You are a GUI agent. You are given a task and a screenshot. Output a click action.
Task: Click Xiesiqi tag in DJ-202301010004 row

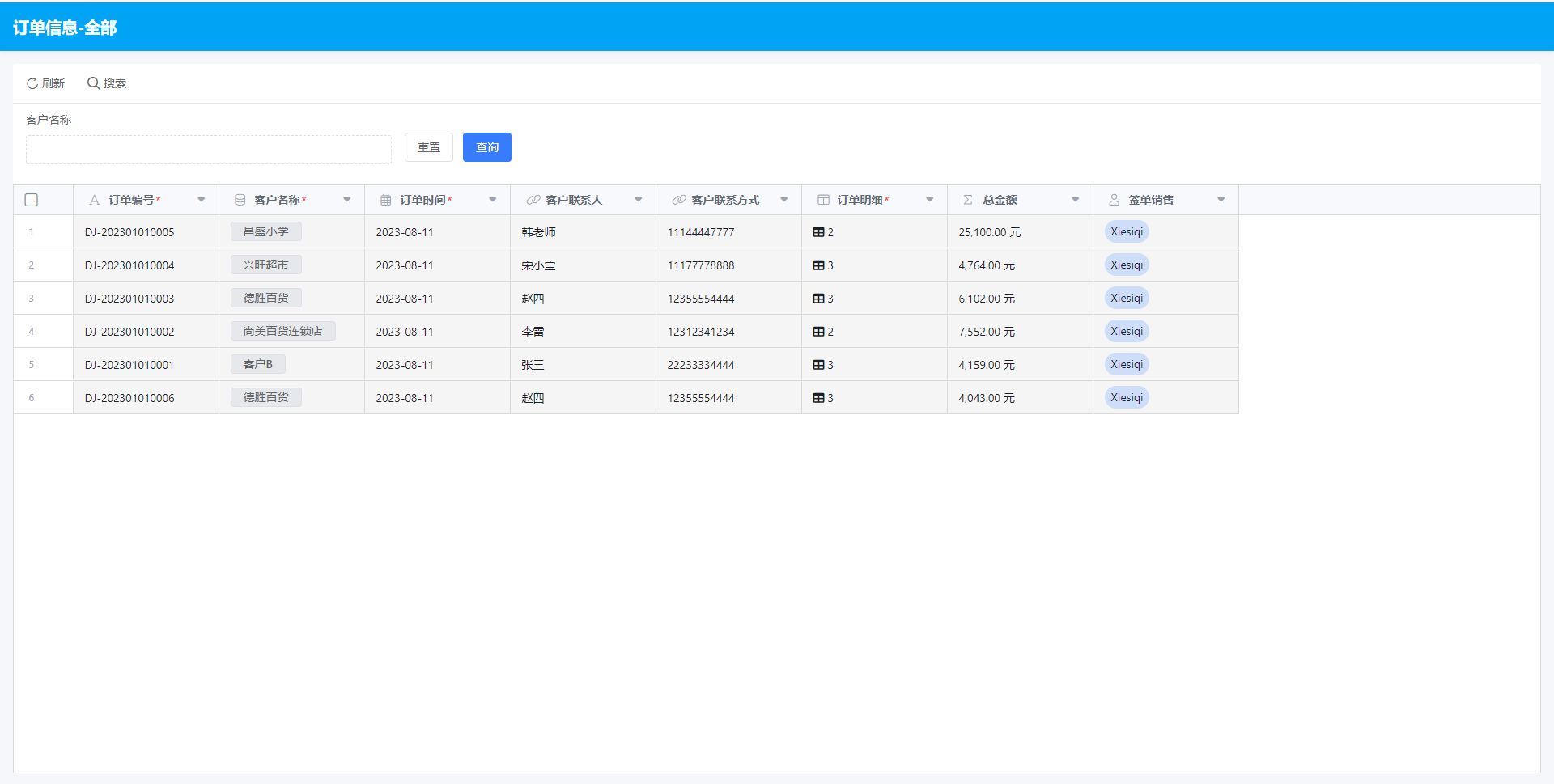(x=1127, y=265)
